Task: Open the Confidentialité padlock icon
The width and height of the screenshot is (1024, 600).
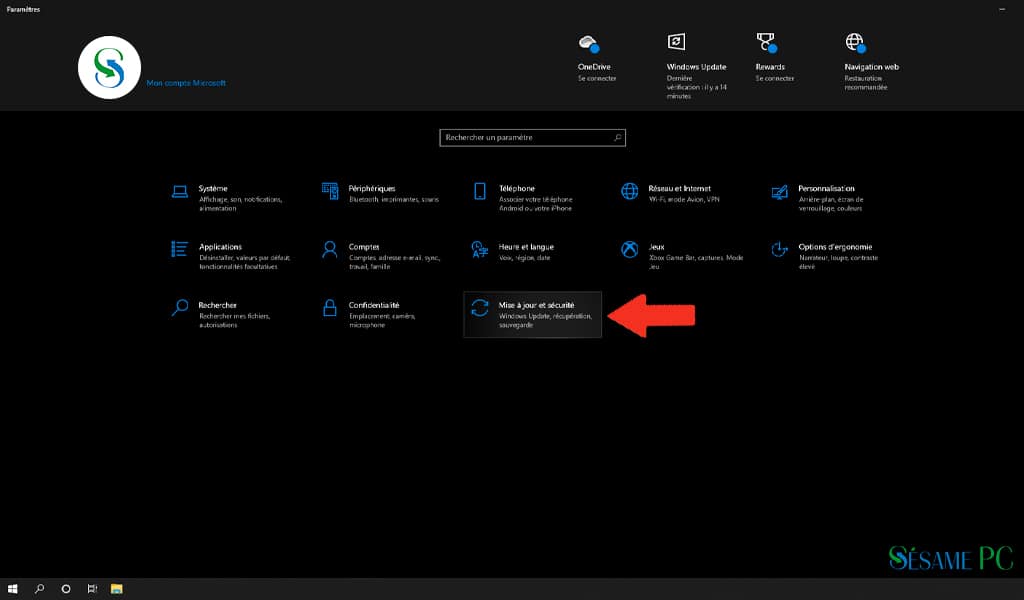Action: coord(330,308)
